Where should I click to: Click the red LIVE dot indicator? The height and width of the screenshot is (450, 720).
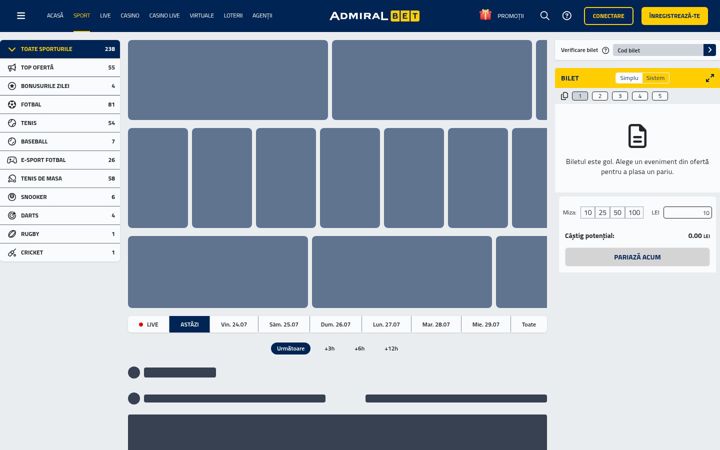(x=141, y=325)
